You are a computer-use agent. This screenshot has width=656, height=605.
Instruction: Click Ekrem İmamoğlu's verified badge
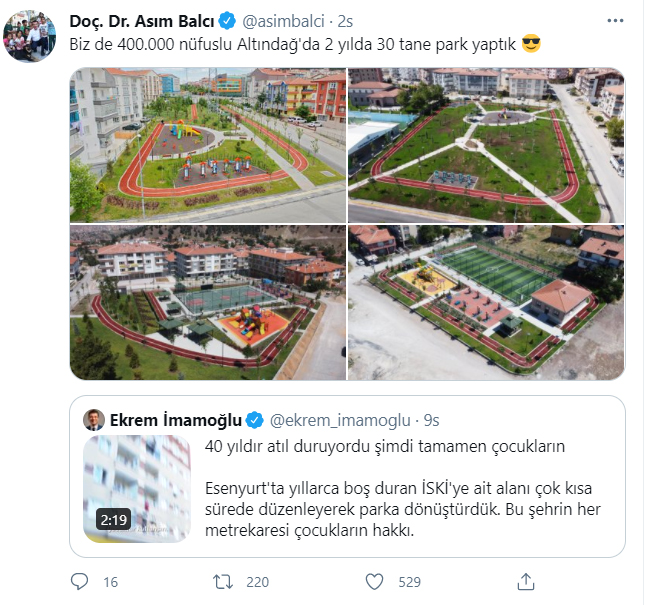point(254,420)
